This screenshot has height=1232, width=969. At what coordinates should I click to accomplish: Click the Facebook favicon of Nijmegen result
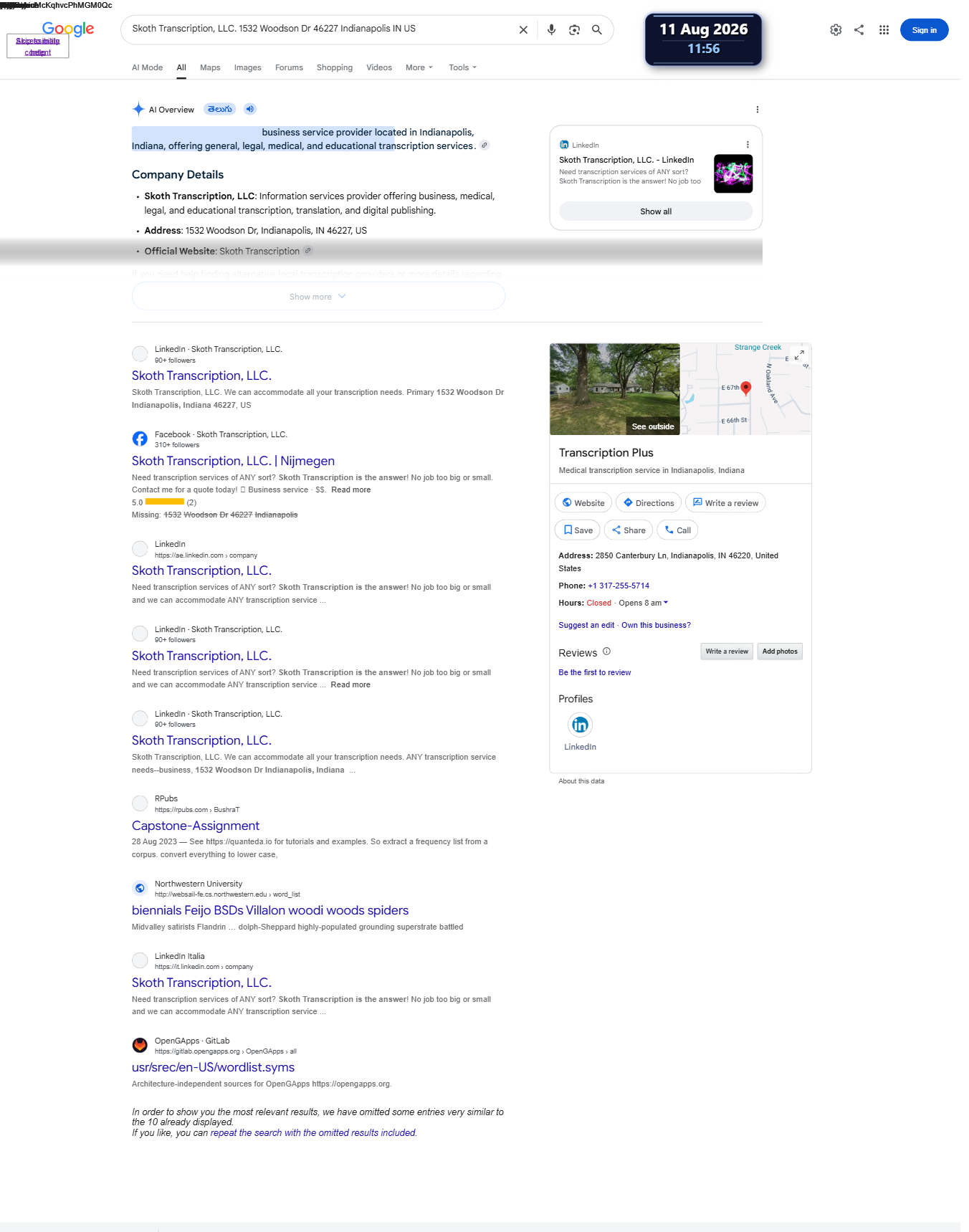click(140, 439)
